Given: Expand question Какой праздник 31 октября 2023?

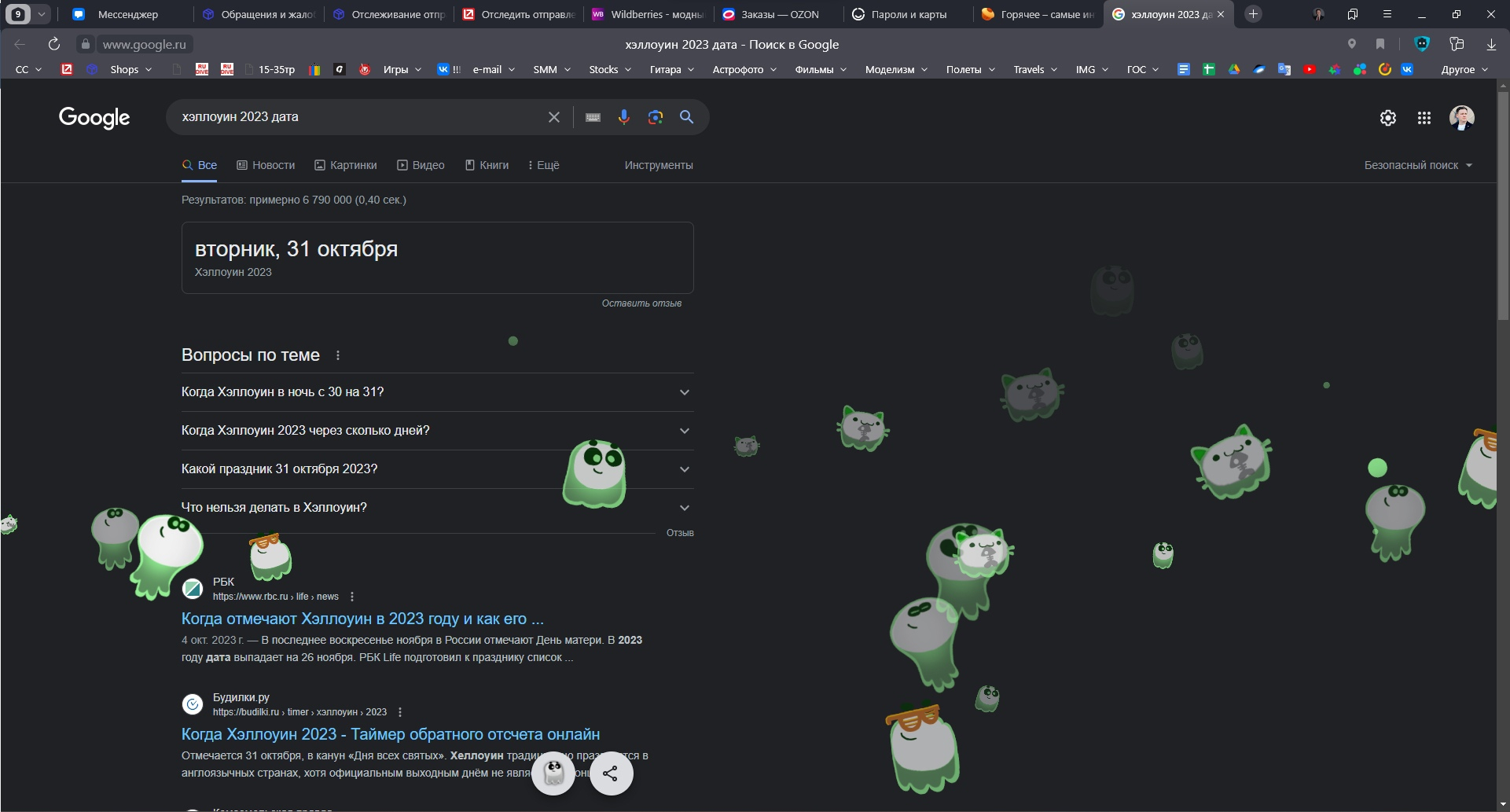Looking at the screenshot, I should (437, 469).
